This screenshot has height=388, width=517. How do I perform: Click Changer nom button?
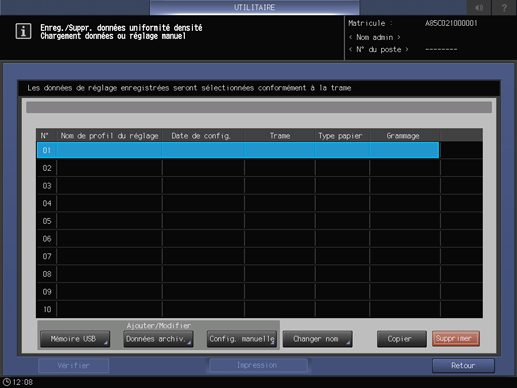click(x=317, y=339)
